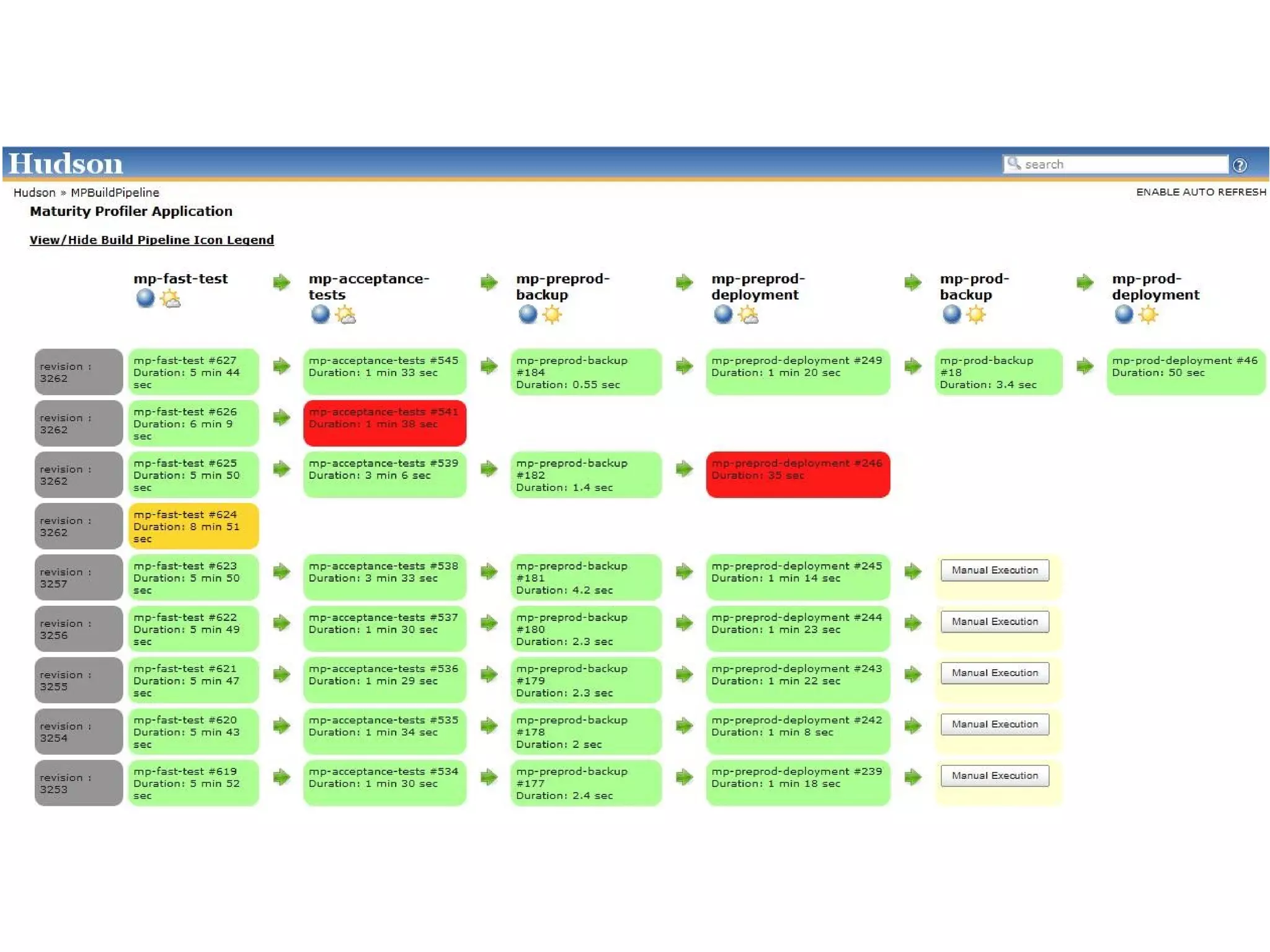The width and height of the screenshot is (1270, 952).
Task: Open build mp-fast-test #619
Action: coord(193,783)
